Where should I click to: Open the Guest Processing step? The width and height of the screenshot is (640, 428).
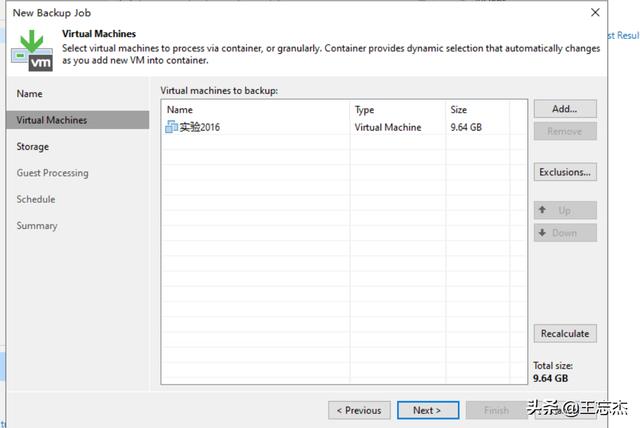click(52, 173)
